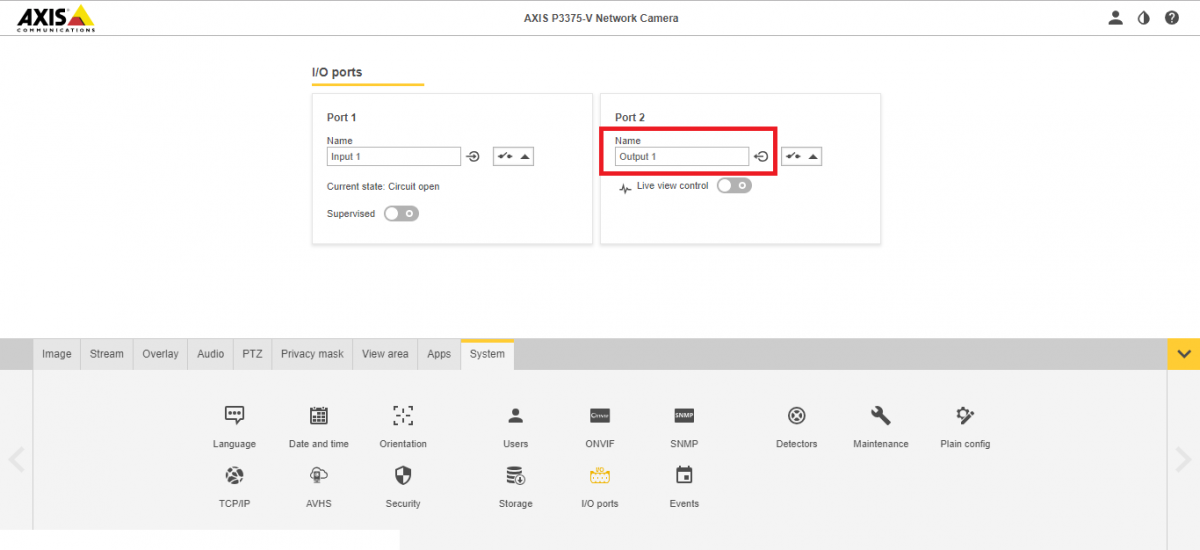Open the help question mark icon
Screen dimensions: 1200x550
pos(1172,18)
